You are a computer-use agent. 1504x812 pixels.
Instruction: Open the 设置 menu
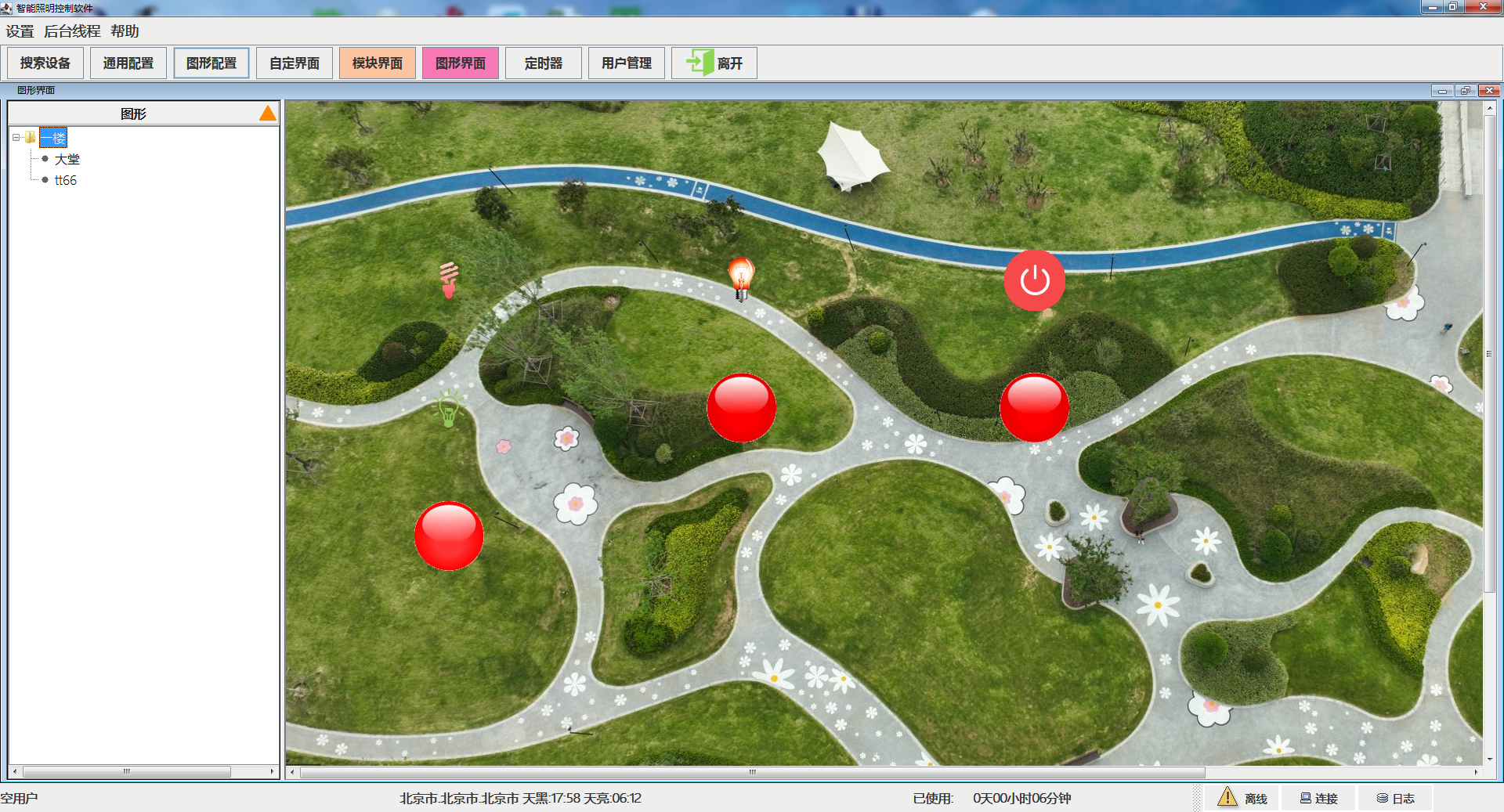[x=20, y=31]
